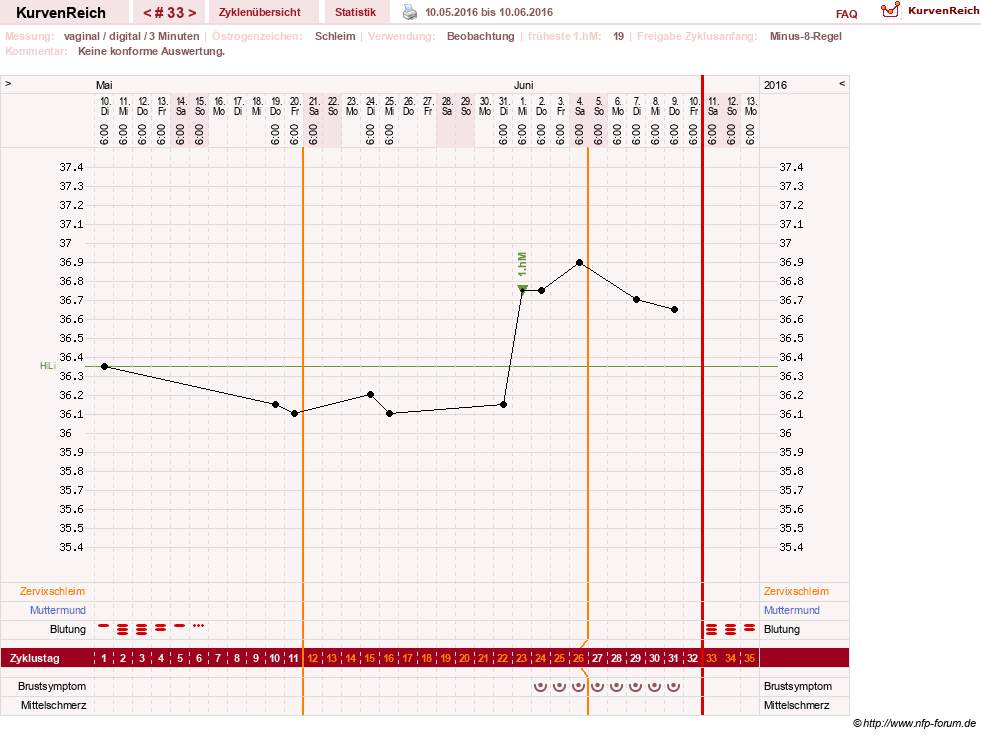The image size is (981, 735).
Task: Click the 36.1 data point on May 20
Action: point(295,413)
